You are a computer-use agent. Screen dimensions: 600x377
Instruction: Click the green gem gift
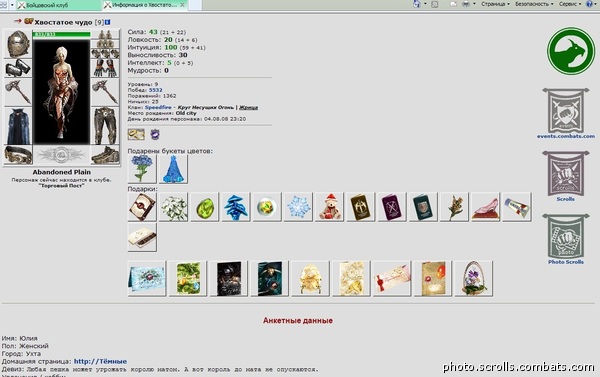[x=204, y=207]
